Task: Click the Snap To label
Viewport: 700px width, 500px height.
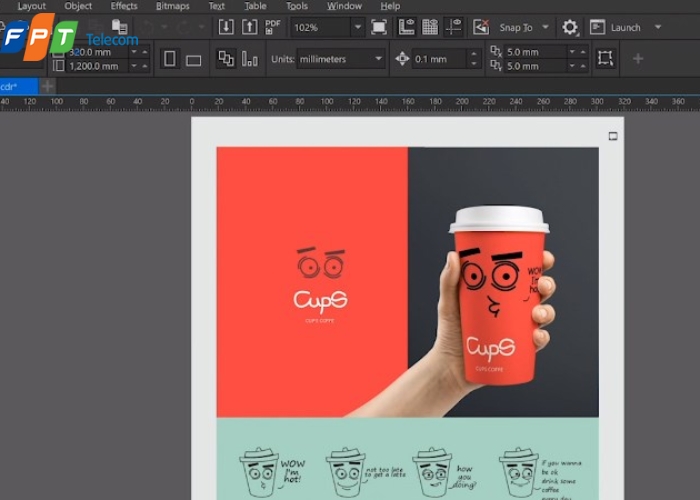Action: pyautogui.click(x=516, y=28)
